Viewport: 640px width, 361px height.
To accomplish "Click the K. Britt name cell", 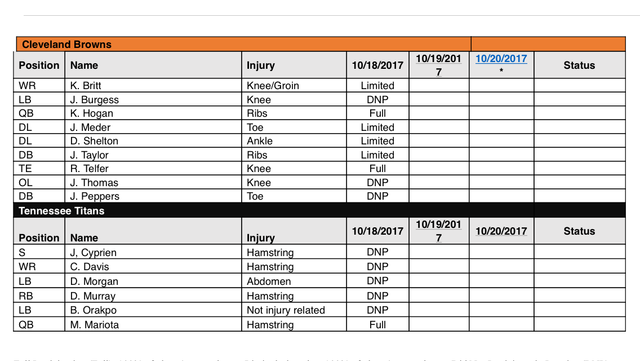I will tap(153, 85).
